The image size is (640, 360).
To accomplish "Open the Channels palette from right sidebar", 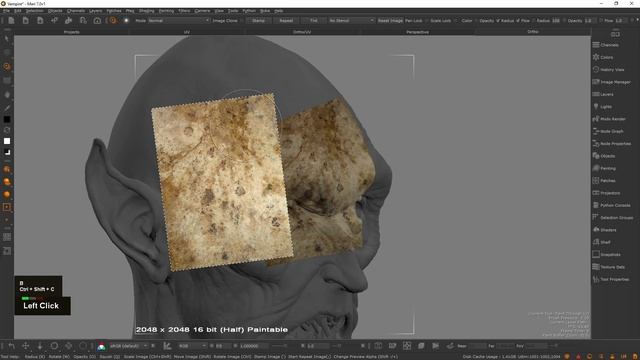I will pyautogui.click(x=606, y=45).
